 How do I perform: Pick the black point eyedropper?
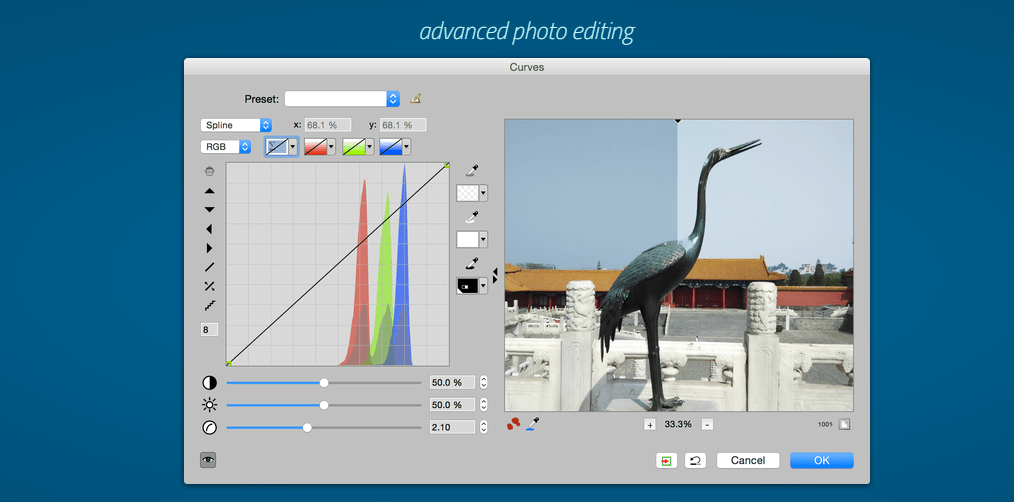point(471,263)
